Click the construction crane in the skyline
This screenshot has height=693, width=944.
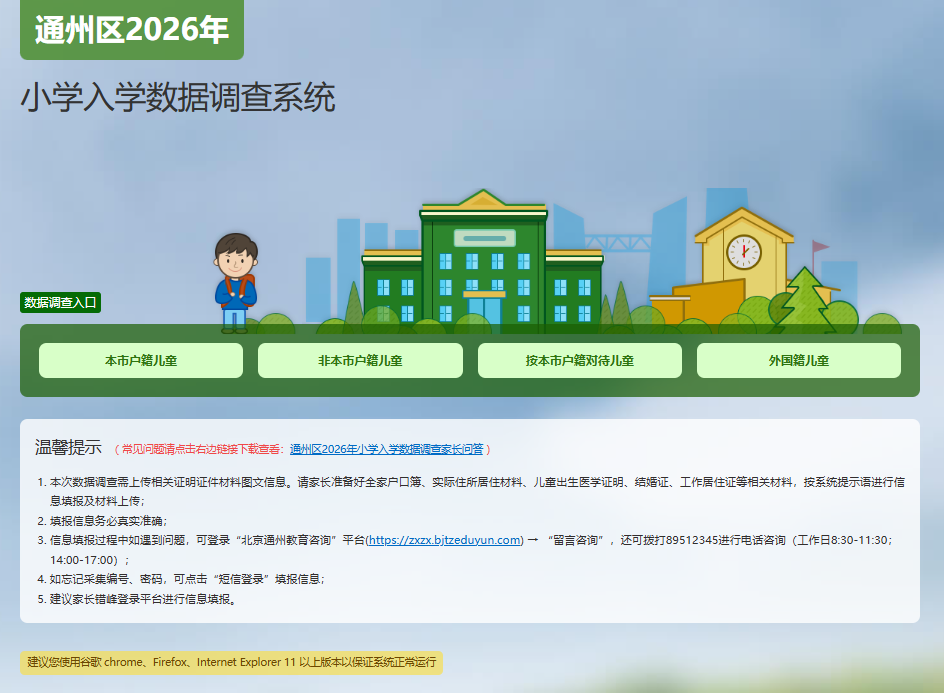point(615,242)
